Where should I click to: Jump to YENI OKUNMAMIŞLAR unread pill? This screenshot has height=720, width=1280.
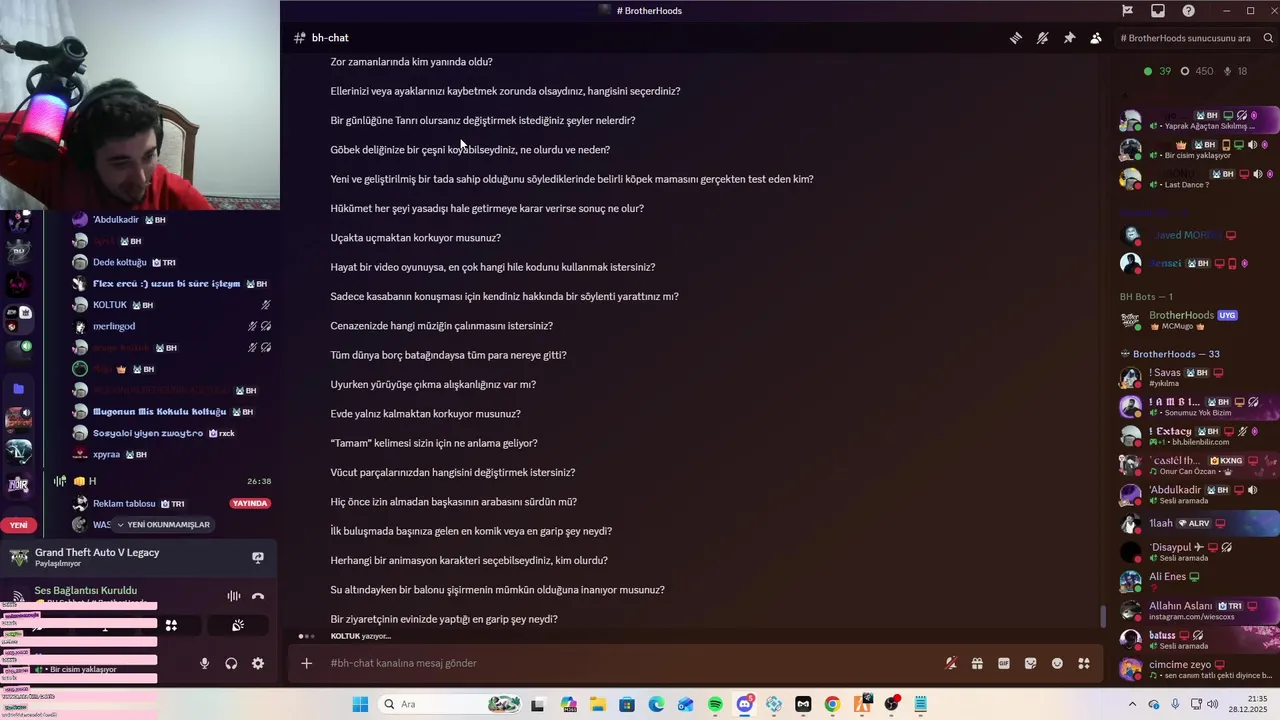click(163, 525)
